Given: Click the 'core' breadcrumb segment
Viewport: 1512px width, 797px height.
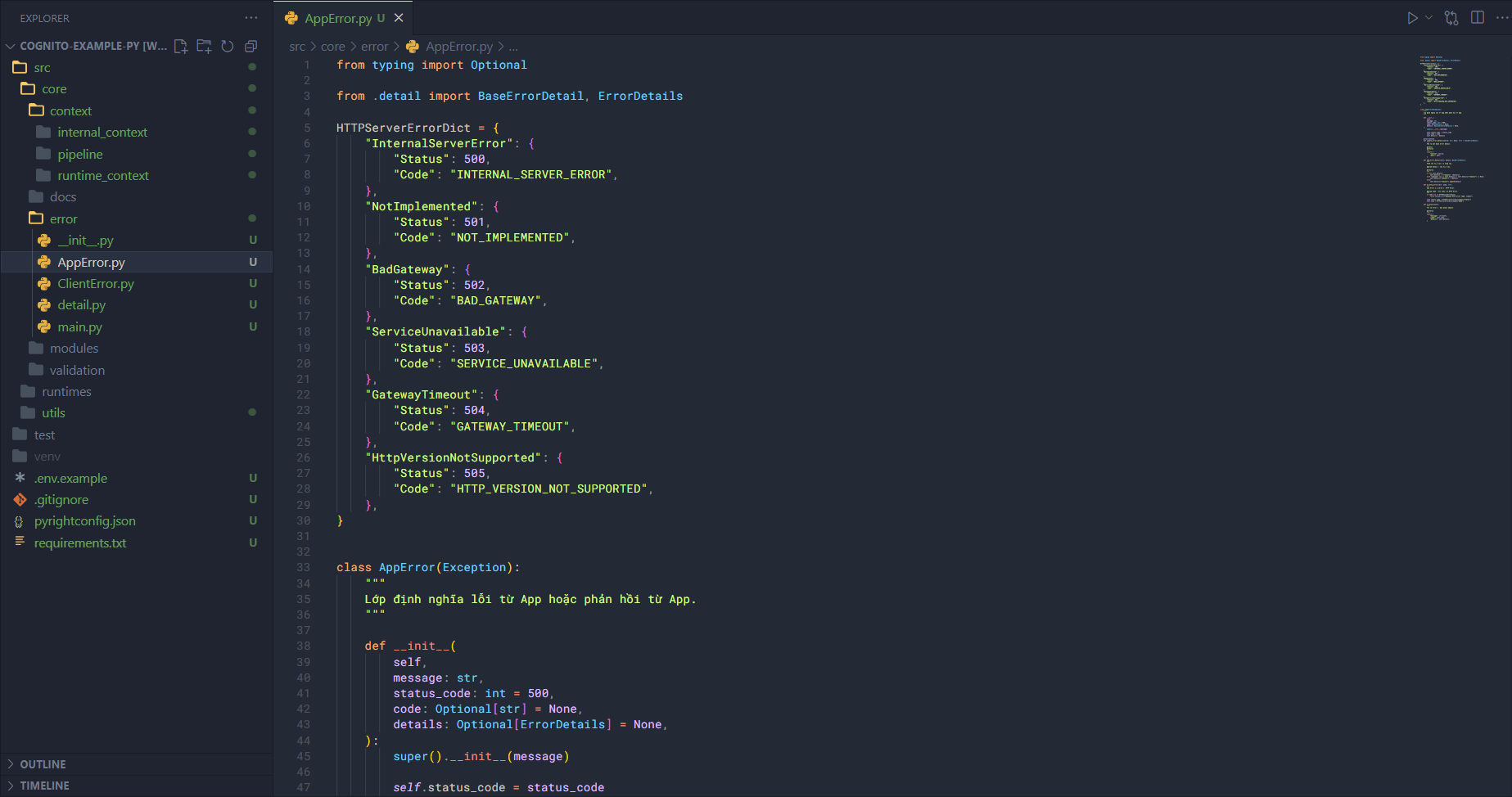Looking at the screenshot, I should coord(332,47).
